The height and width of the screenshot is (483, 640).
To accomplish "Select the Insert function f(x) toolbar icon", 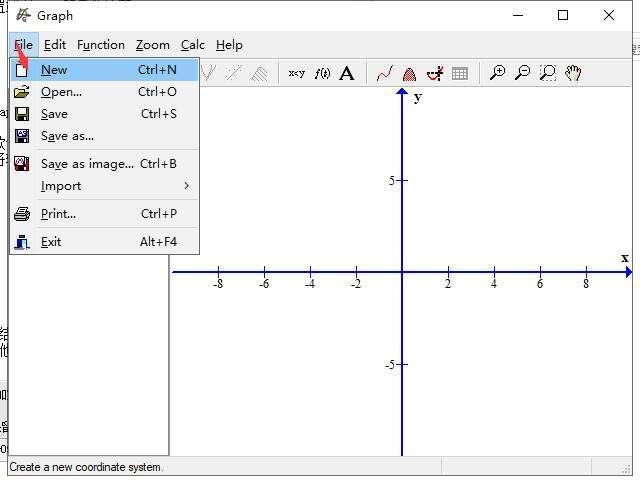I will 322,73.
